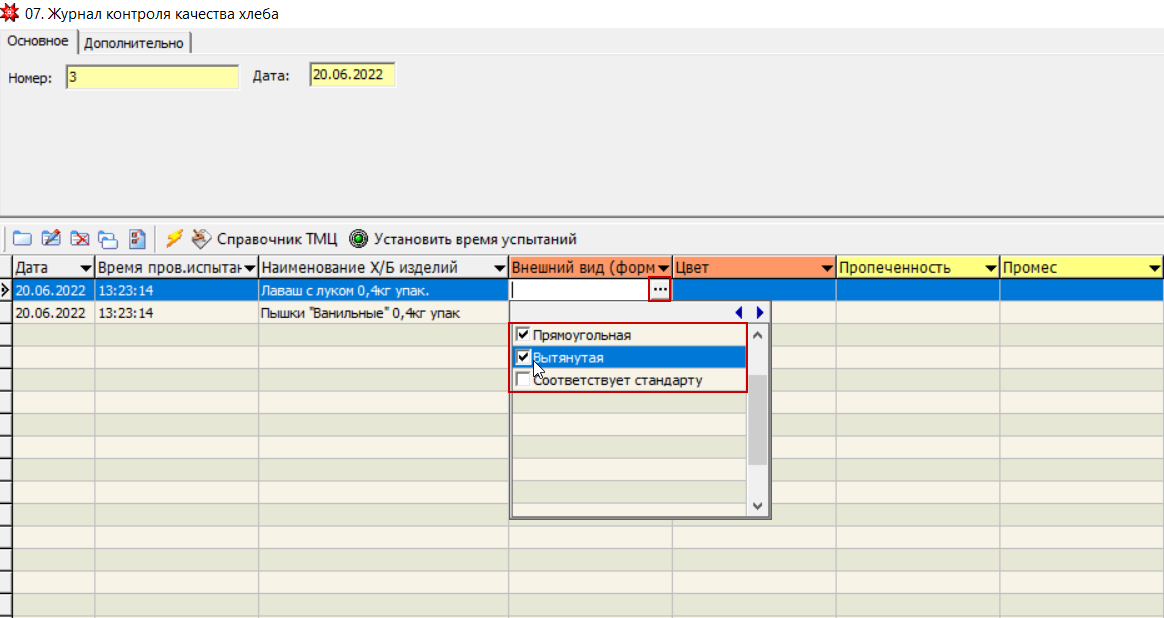The width and height of the screenshot is (1164, 618).
Task: Click the new record folder icon
Action: click(x=22, y=239)
